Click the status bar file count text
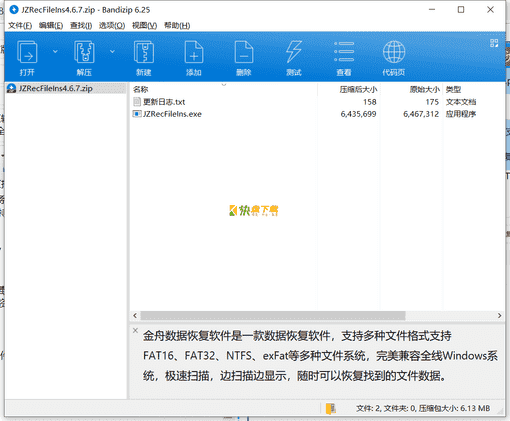This screenshot has width=510, height=421. pos(423,408)
